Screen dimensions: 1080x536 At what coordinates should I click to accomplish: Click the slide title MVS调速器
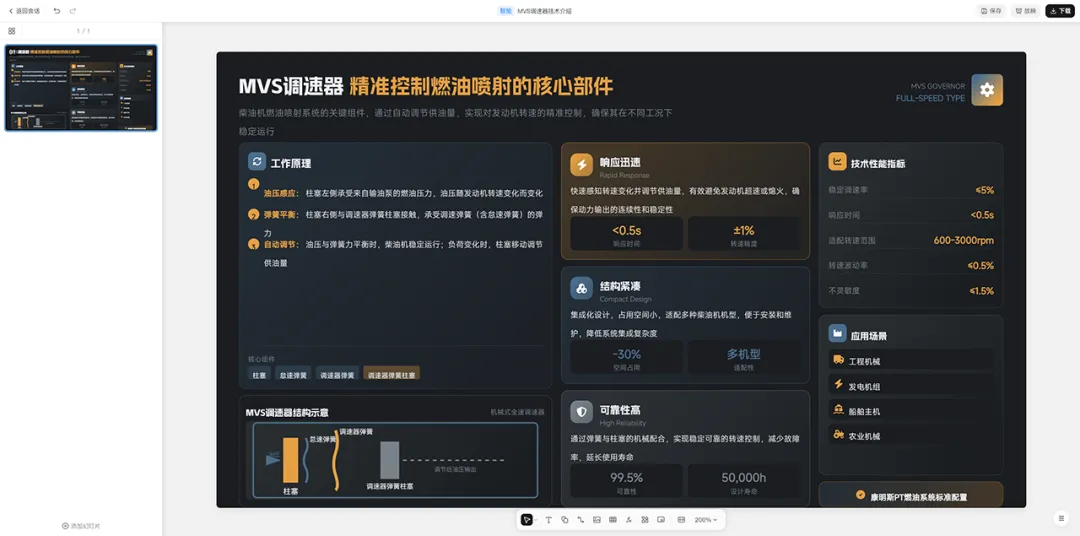click(x=291, y=86)
